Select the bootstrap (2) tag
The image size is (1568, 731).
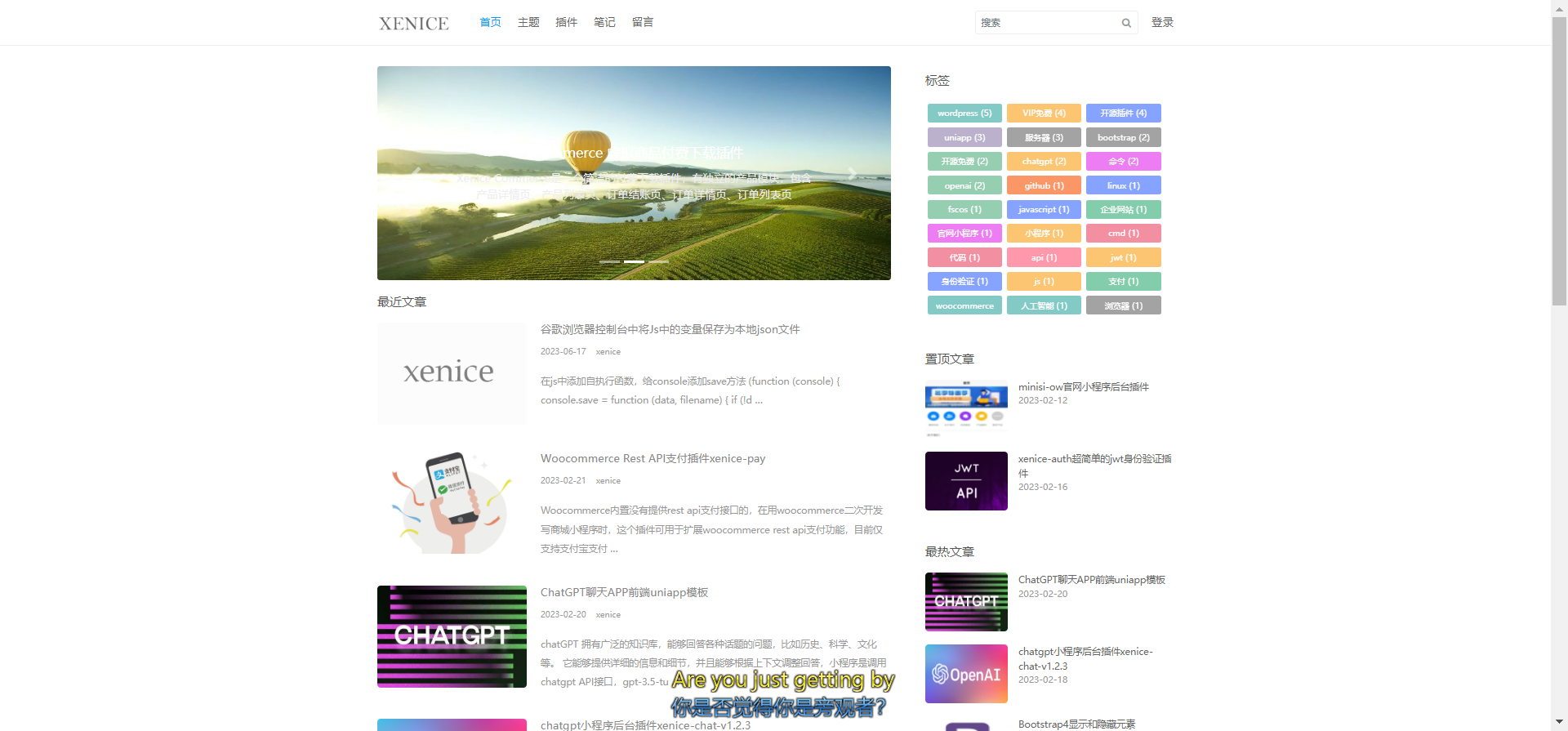coord(1124,137)
